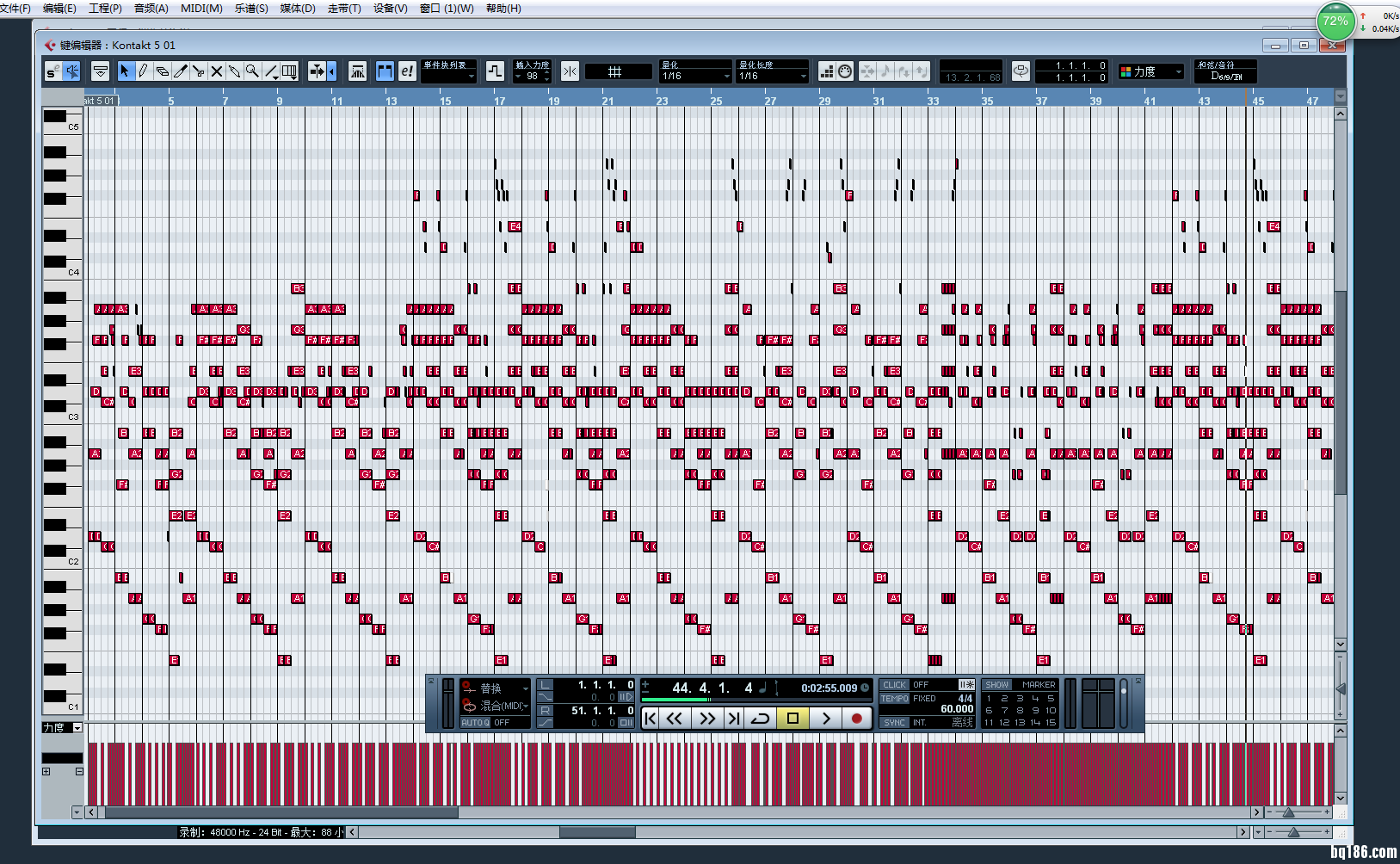The height and width of the screenshot is (864, 1400).
Task: Open the 工程(P) menu
Action: 105,9
